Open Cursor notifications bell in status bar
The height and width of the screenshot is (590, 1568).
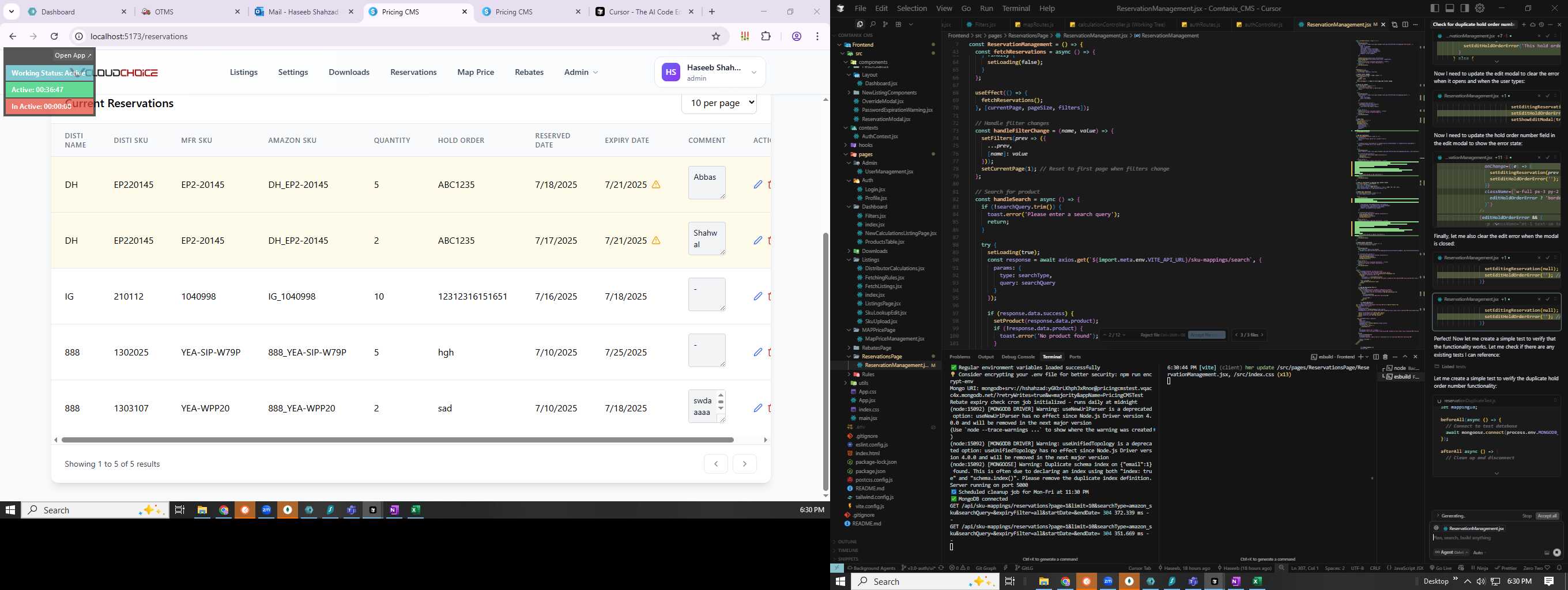click(x=1559, y=568)
